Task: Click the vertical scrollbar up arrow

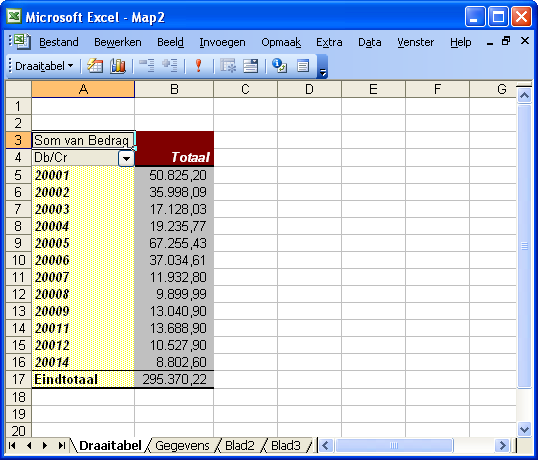Action: [x=524, y=95]
